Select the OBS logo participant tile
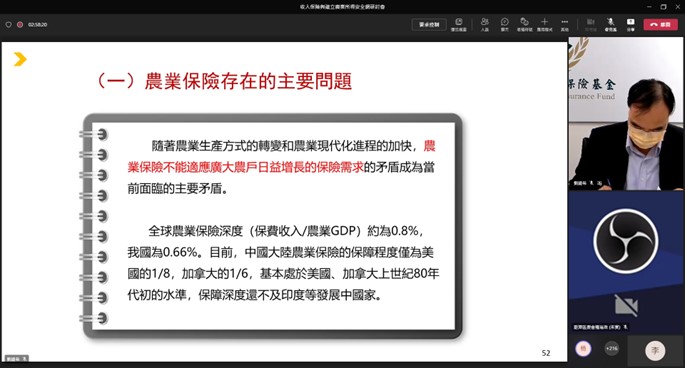Viewport: 685px width, 368px height. click(626, 261)
